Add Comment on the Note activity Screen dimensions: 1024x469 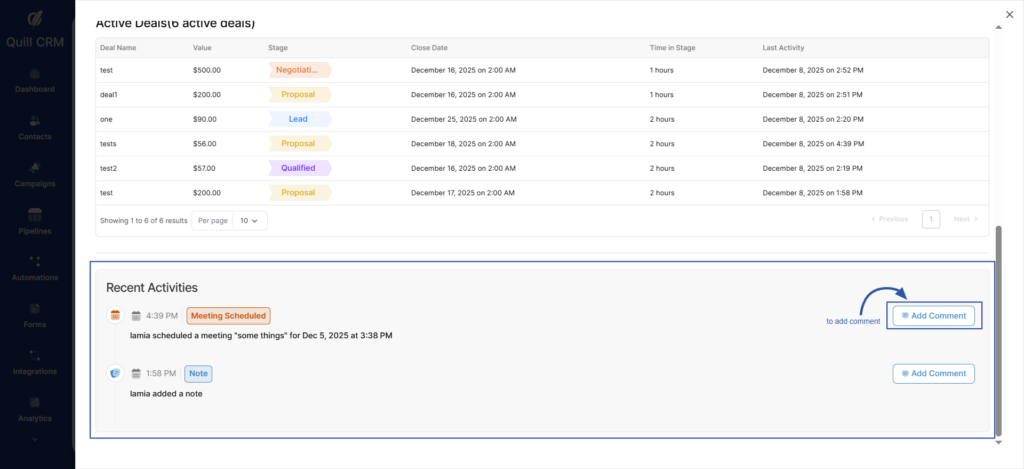tap(933, 373)
